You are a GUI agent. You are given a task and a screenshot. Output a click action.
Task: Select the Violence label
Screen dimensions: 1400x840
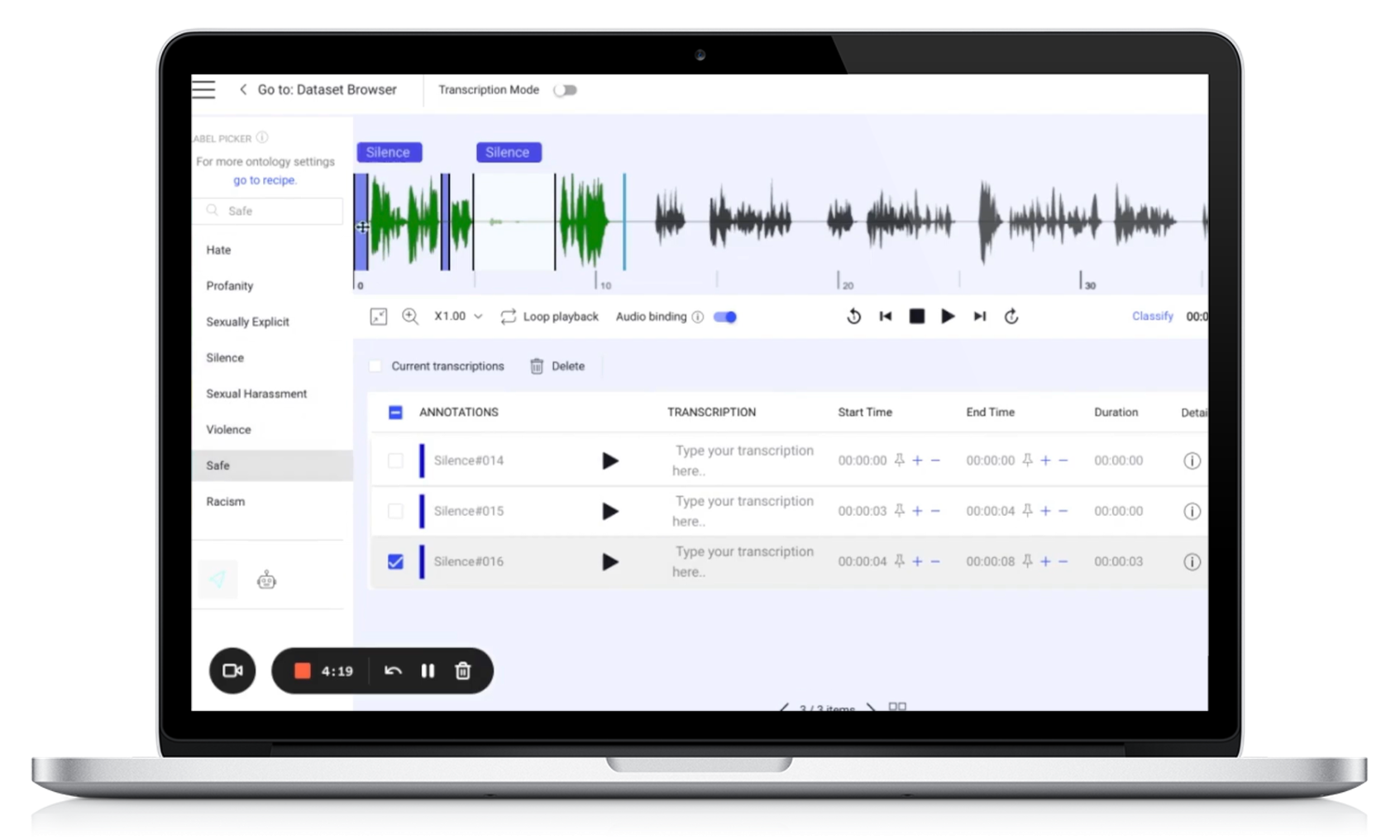pyautogui.click(x=228, y=430)
